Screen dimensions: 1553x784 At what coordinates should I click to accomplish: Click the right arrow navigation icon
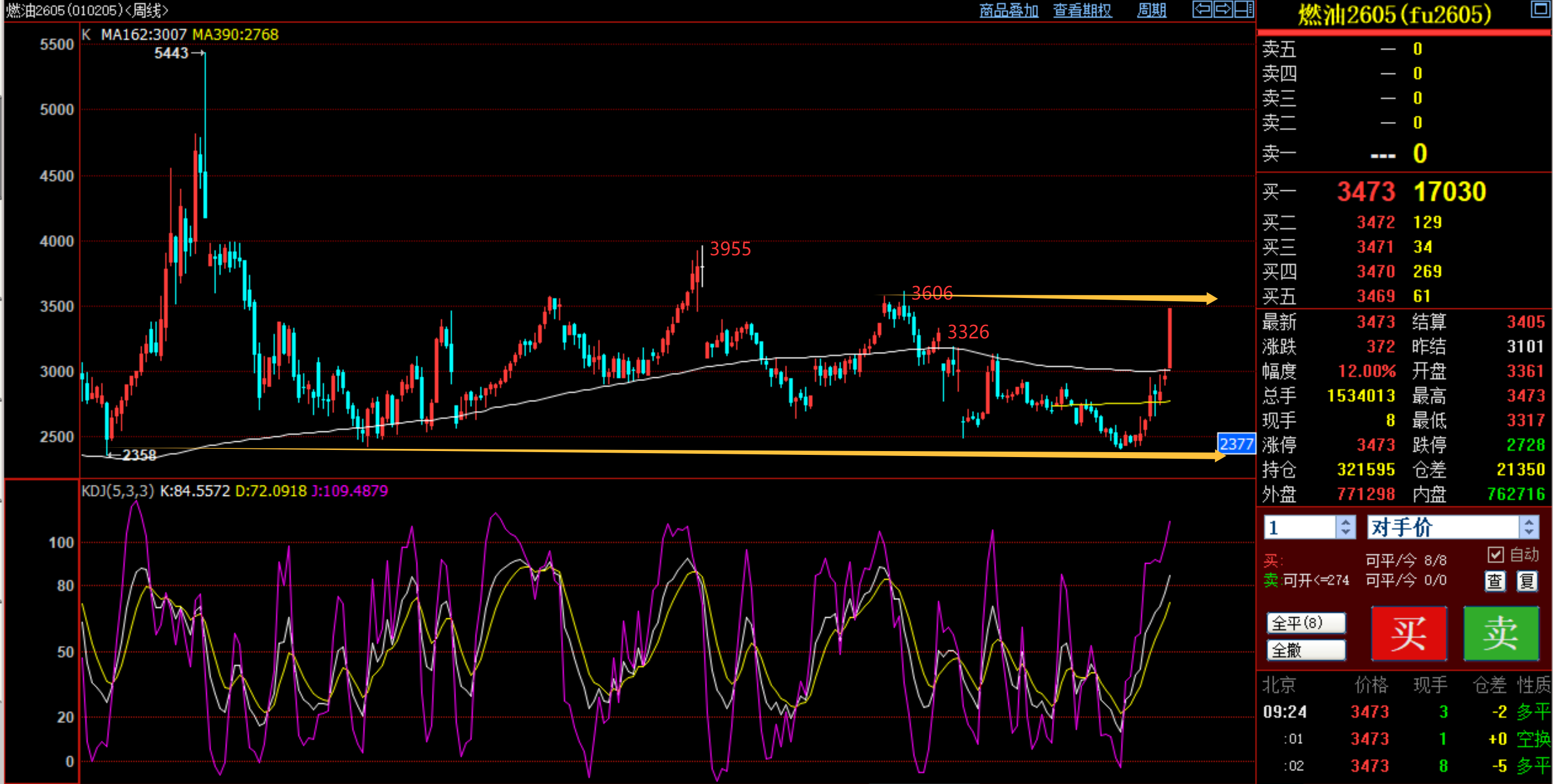tap(1223, 10)
